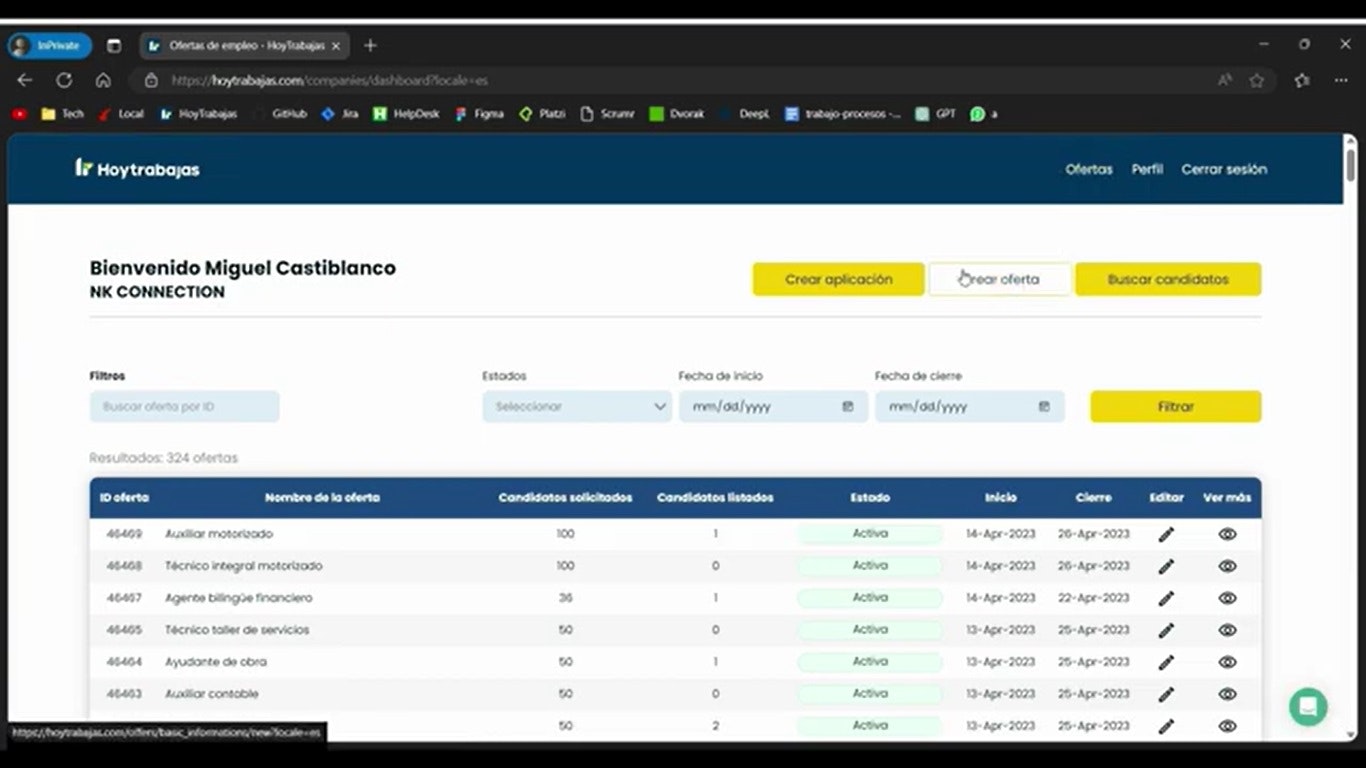Go to Ofertas in top navigation
Viewport: 1366px width, 768px height.
click(x=1089, y=169)
